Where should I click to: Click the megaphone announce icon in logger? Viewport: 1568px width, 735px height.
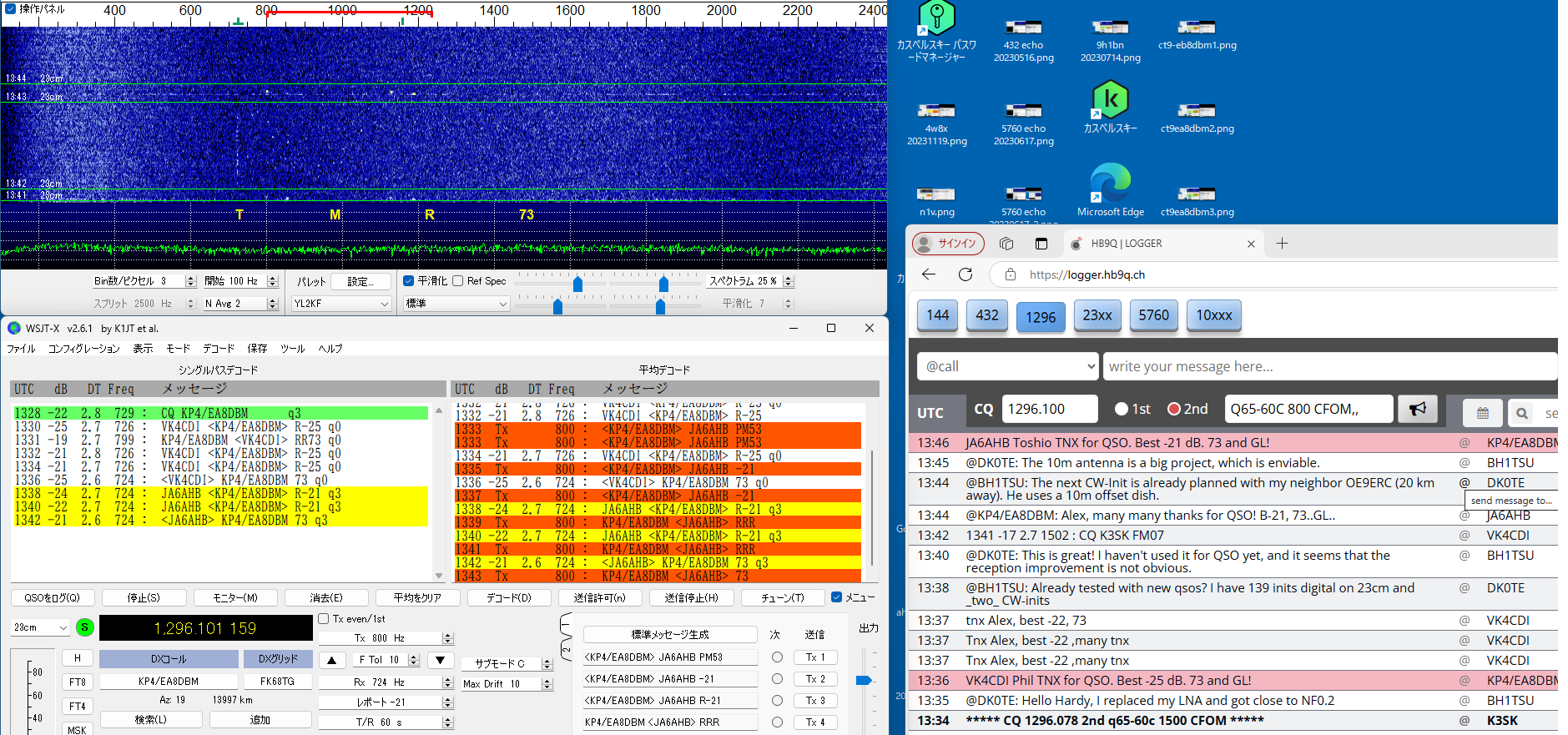click(1417, 409)
